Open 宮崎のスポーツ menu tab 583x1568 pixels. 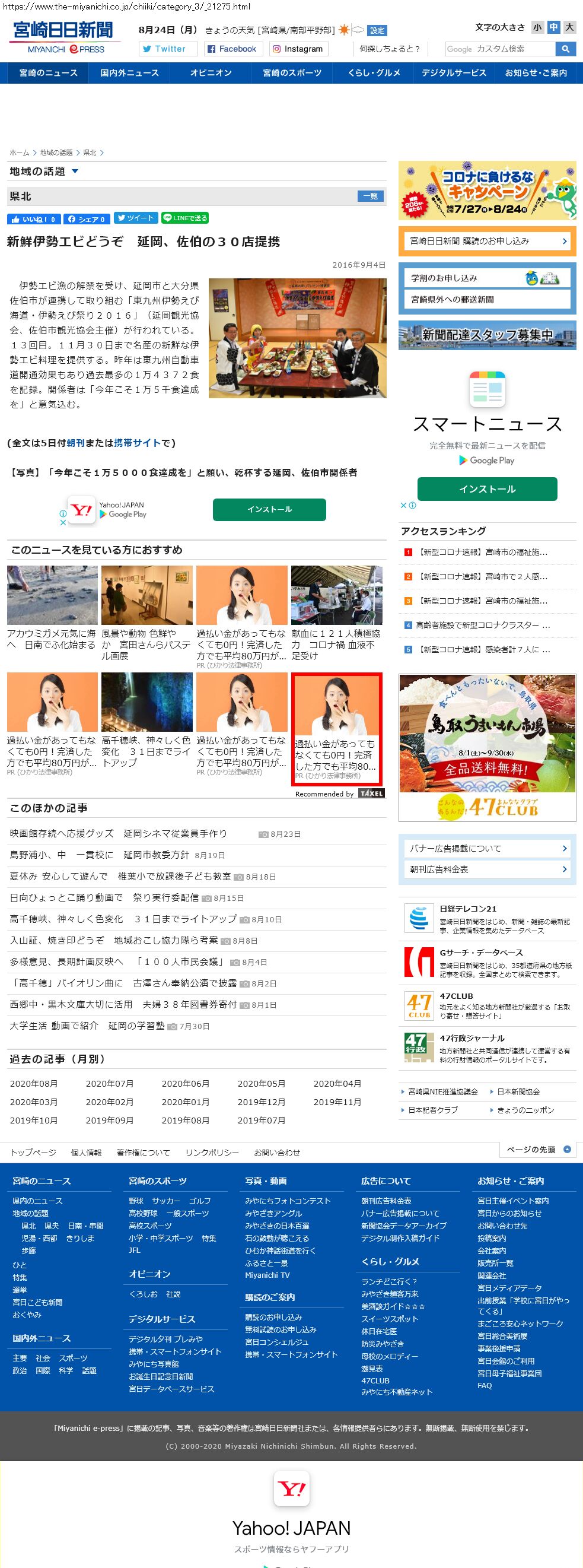click(292, 72)
